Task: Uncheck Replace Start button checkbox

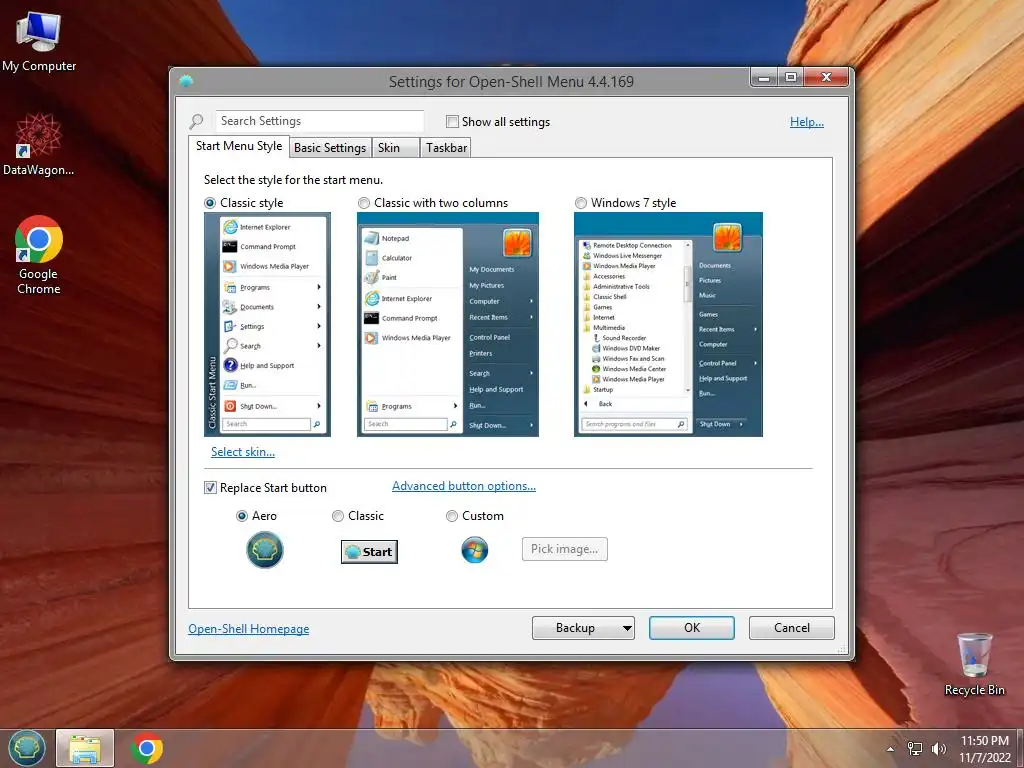Action: point(210,488)
